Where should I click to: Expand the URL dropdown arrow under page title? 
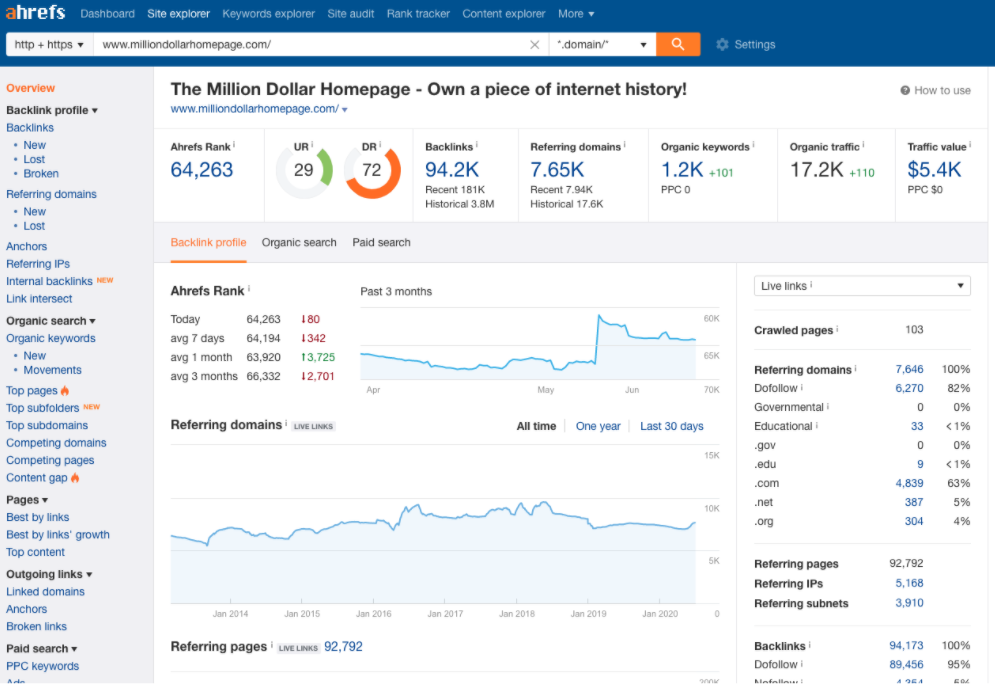click(x=345, y=110)
